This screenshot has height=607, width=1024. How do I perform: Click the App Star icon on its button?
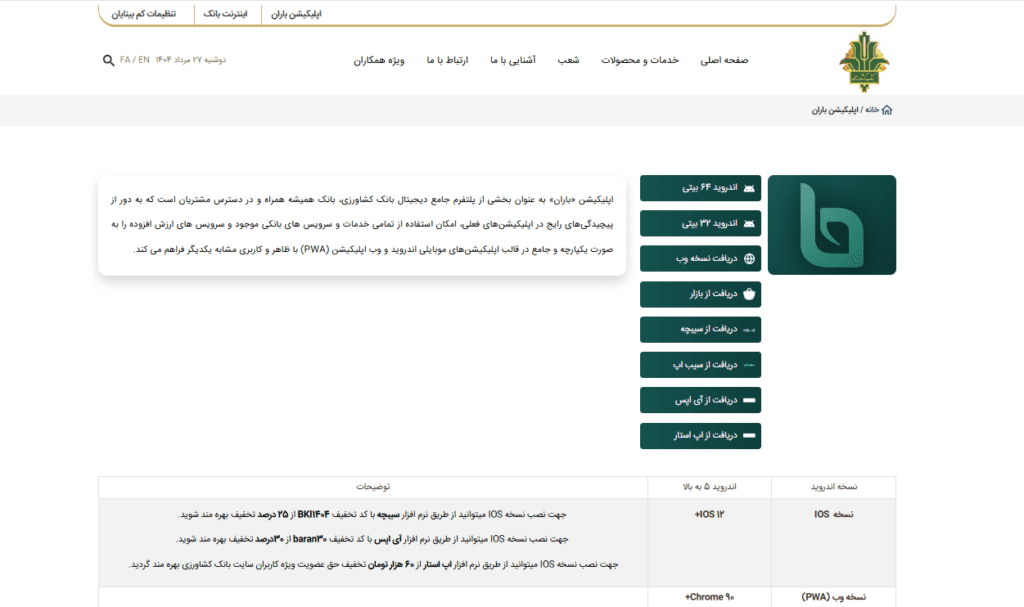(x=749, y=435)
